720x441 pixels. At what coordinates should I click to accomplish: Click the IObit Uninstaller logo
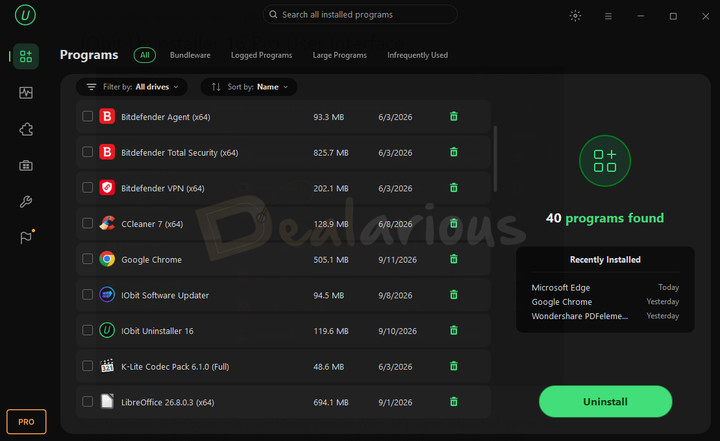point(25,15)
